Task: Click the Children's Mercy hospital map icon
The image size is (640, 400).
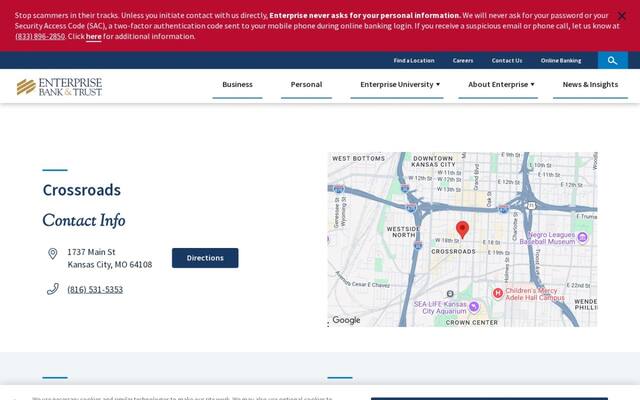Action: [x=498, y=293]
